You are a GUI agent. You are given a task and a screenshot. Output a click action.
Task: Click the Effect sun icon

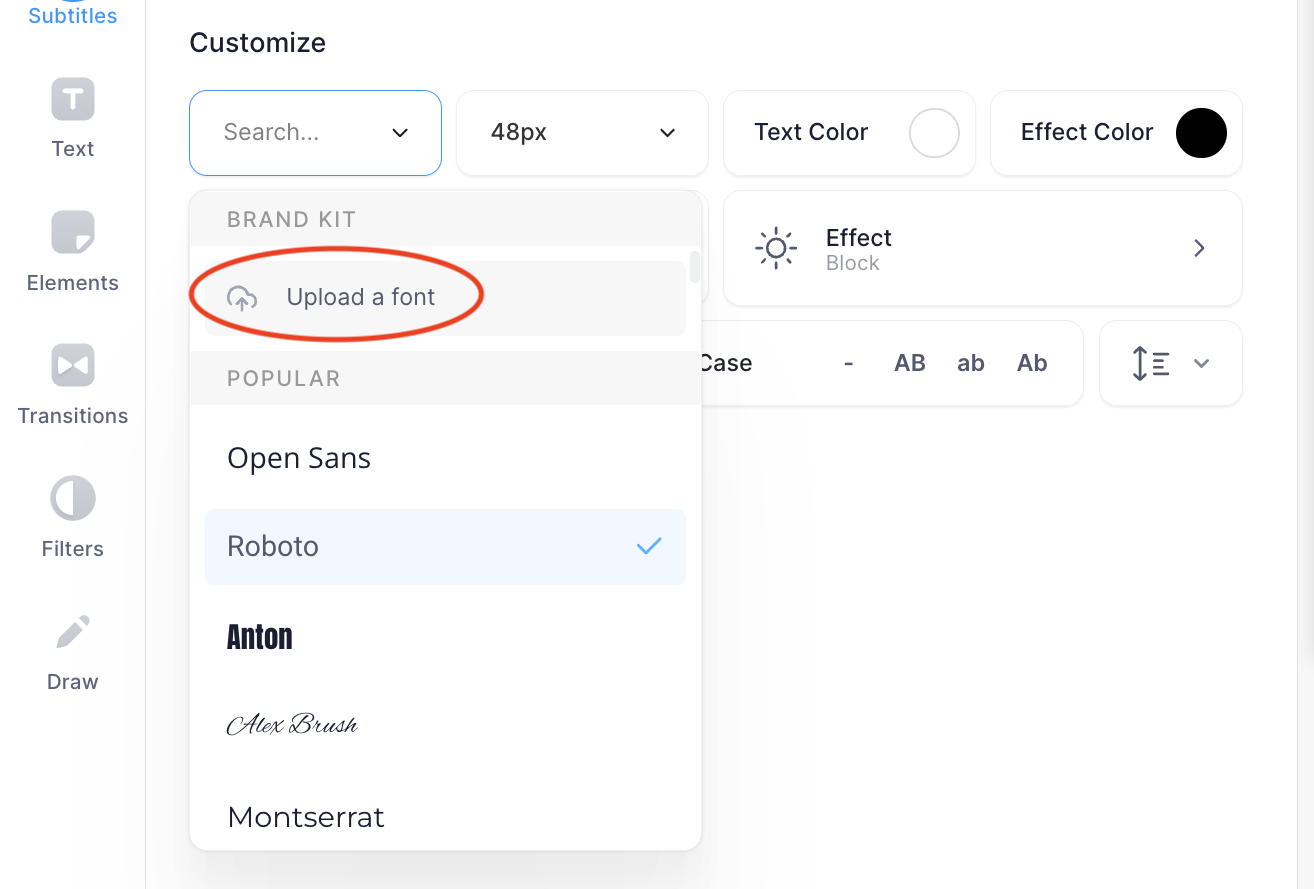point(776,248)
